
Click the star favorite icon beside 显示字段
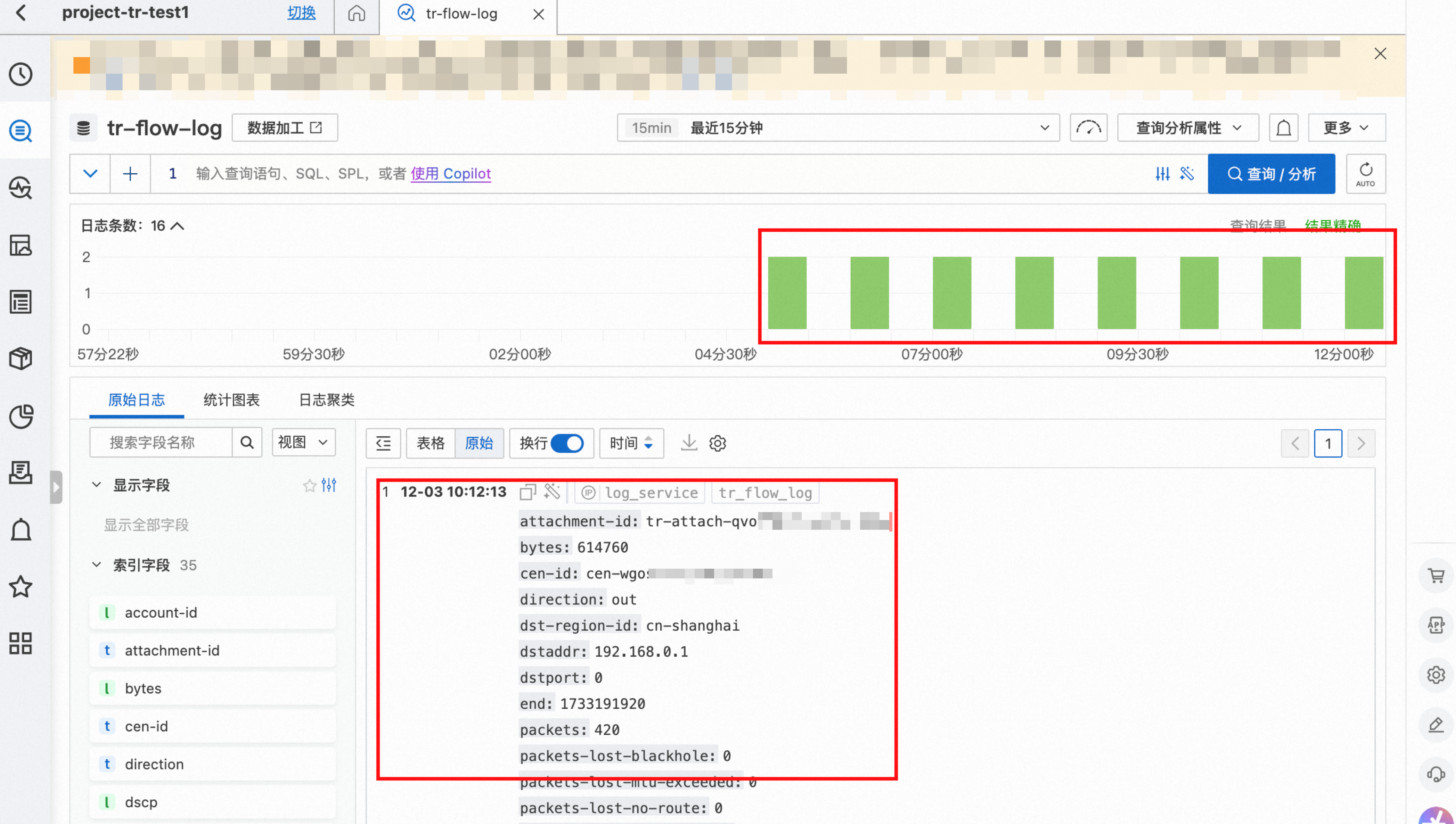(x=309, y=486)
